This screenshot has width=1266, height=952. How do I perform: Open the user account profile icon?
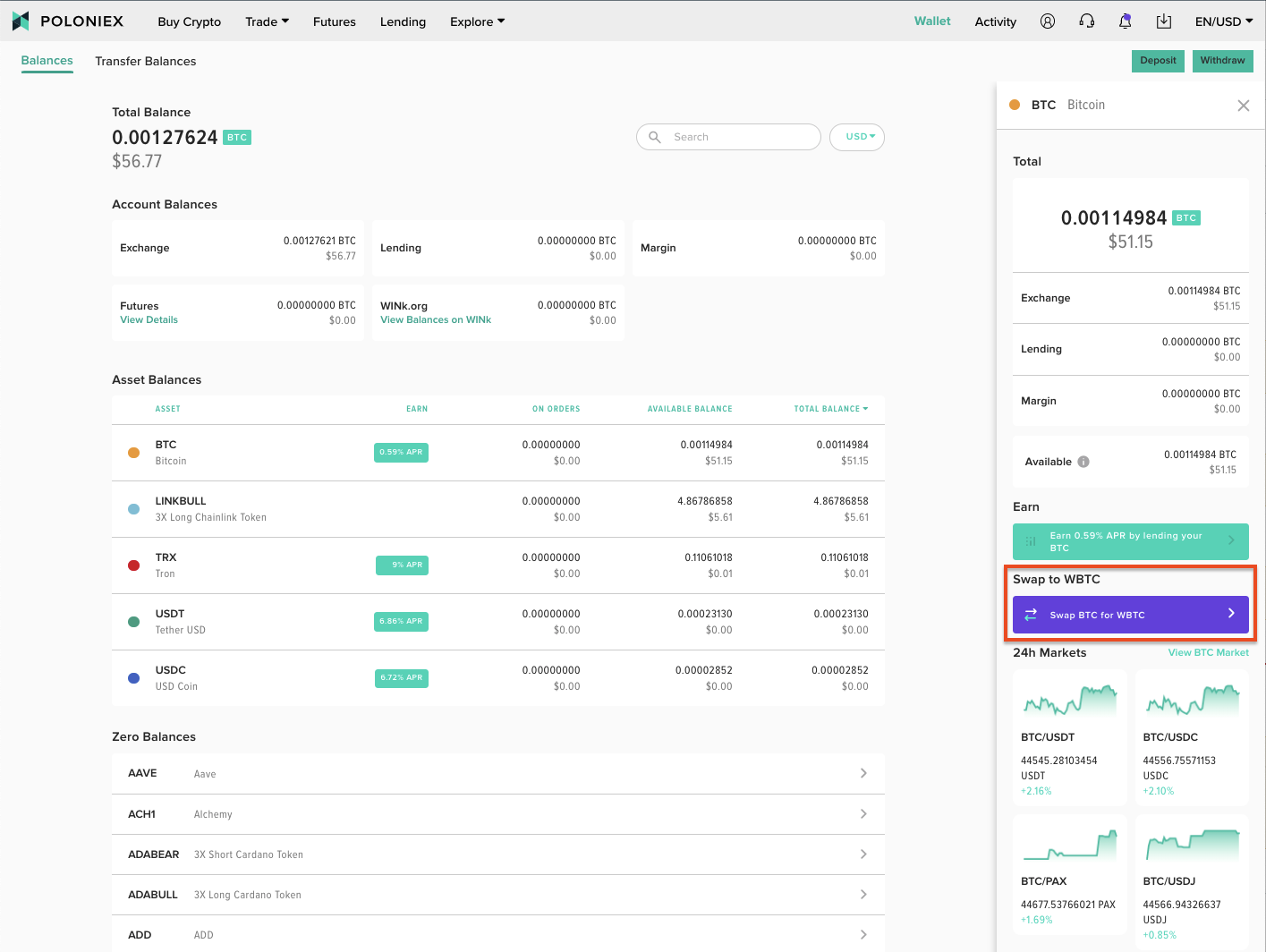tap(1047, 21)
